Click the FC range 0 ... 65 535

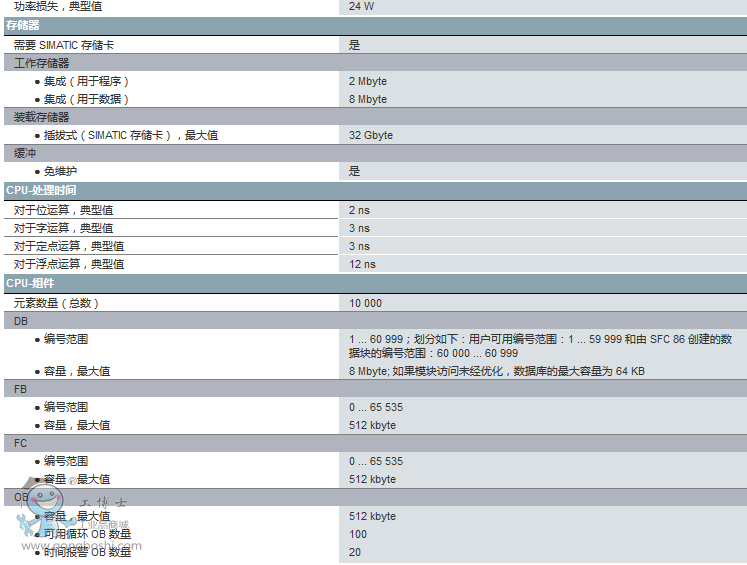[376, 461]
